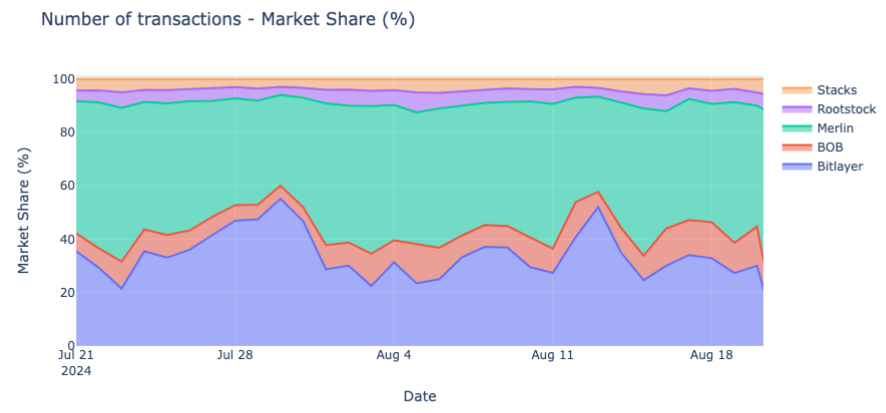Image resolution: width=886 pixels, height=413 pixels.
Task: Click the Stacks legend color swatch
Action: [796, 90]
